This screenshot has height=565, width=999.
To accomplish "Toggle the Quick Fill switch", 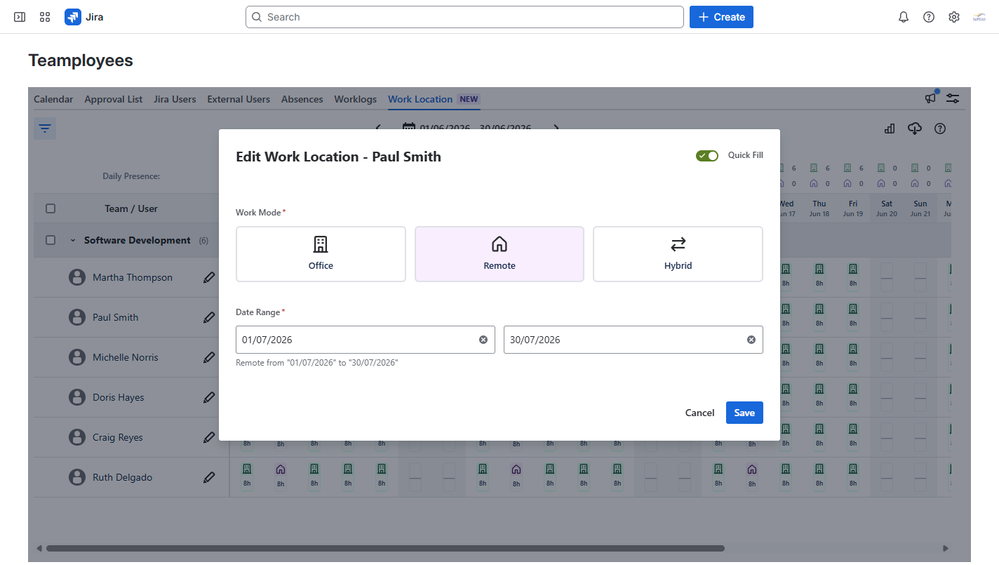I will pos(707,155).
